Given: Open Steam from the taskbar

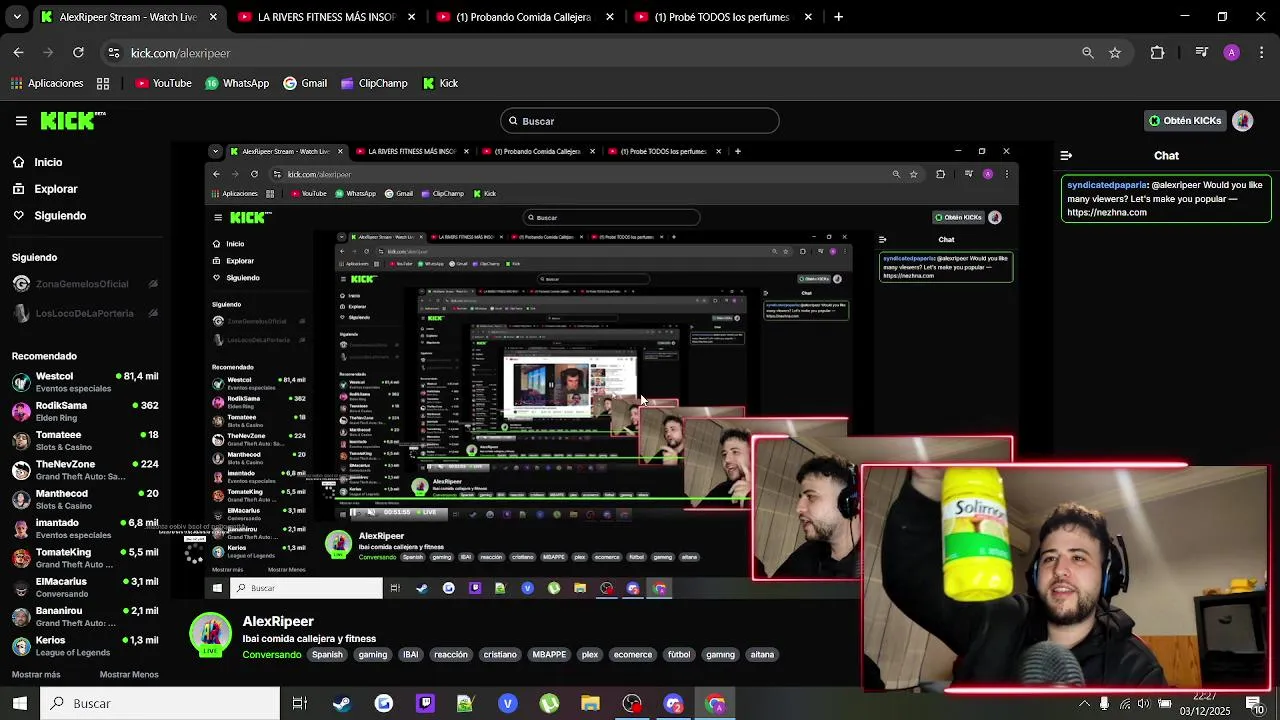Looking at the screenshot, I should coord(341,703).
